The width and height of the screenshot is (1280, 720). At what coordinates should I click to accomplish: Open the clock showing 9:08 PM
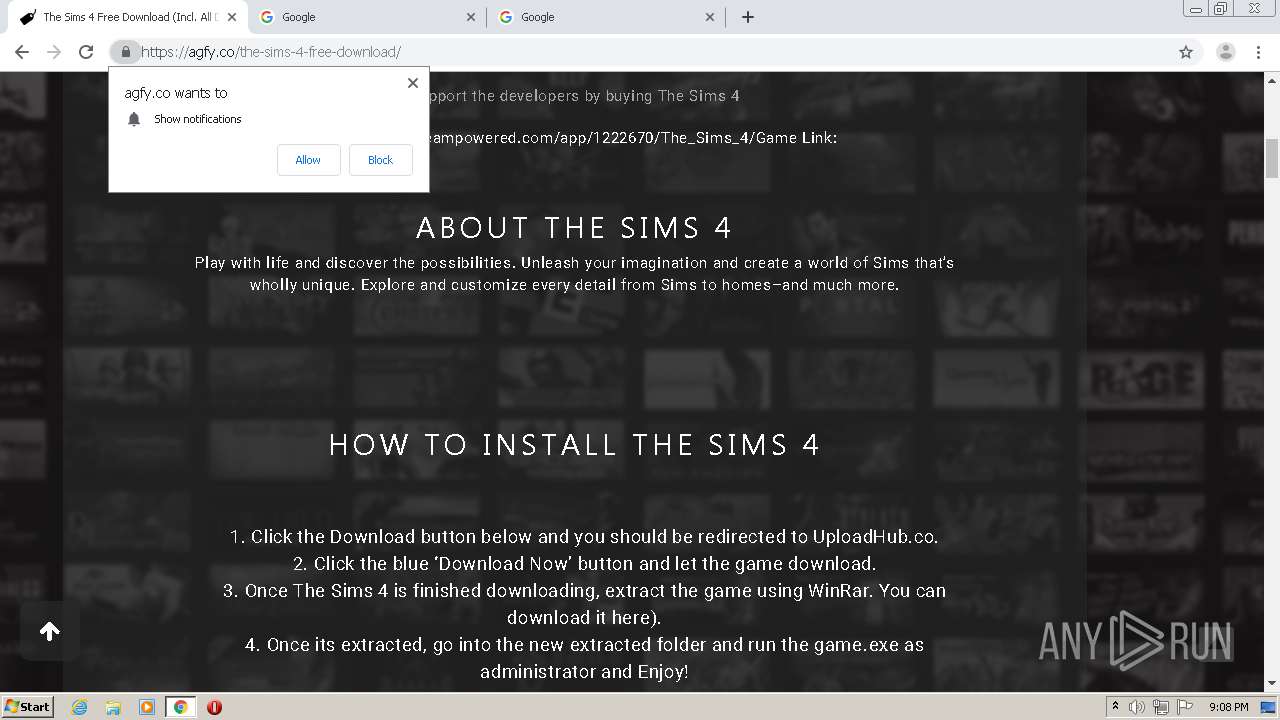[x=1228, y=707]
